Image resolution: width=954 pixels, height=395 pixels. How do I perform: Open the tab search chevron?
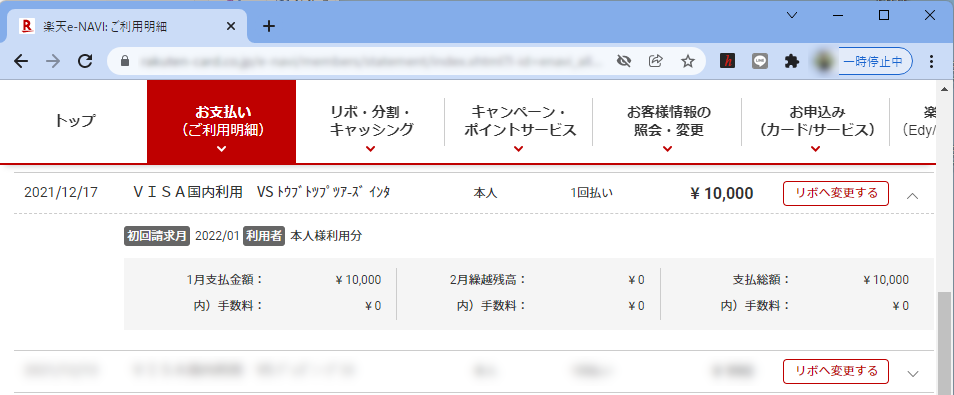point(792,15)
